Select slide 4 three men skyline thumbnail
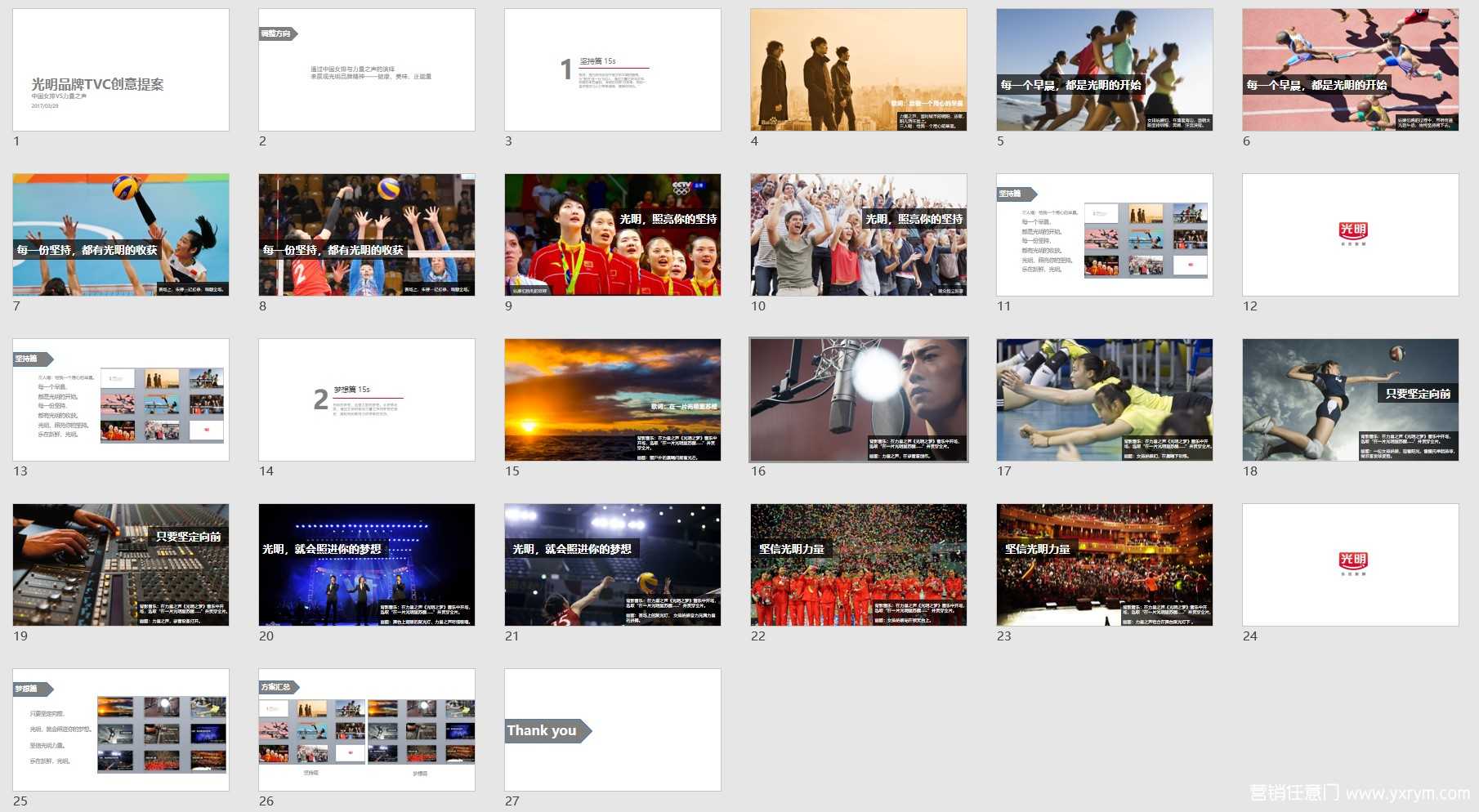This screenshot has width=1479, height=812. tap(859, 69)
